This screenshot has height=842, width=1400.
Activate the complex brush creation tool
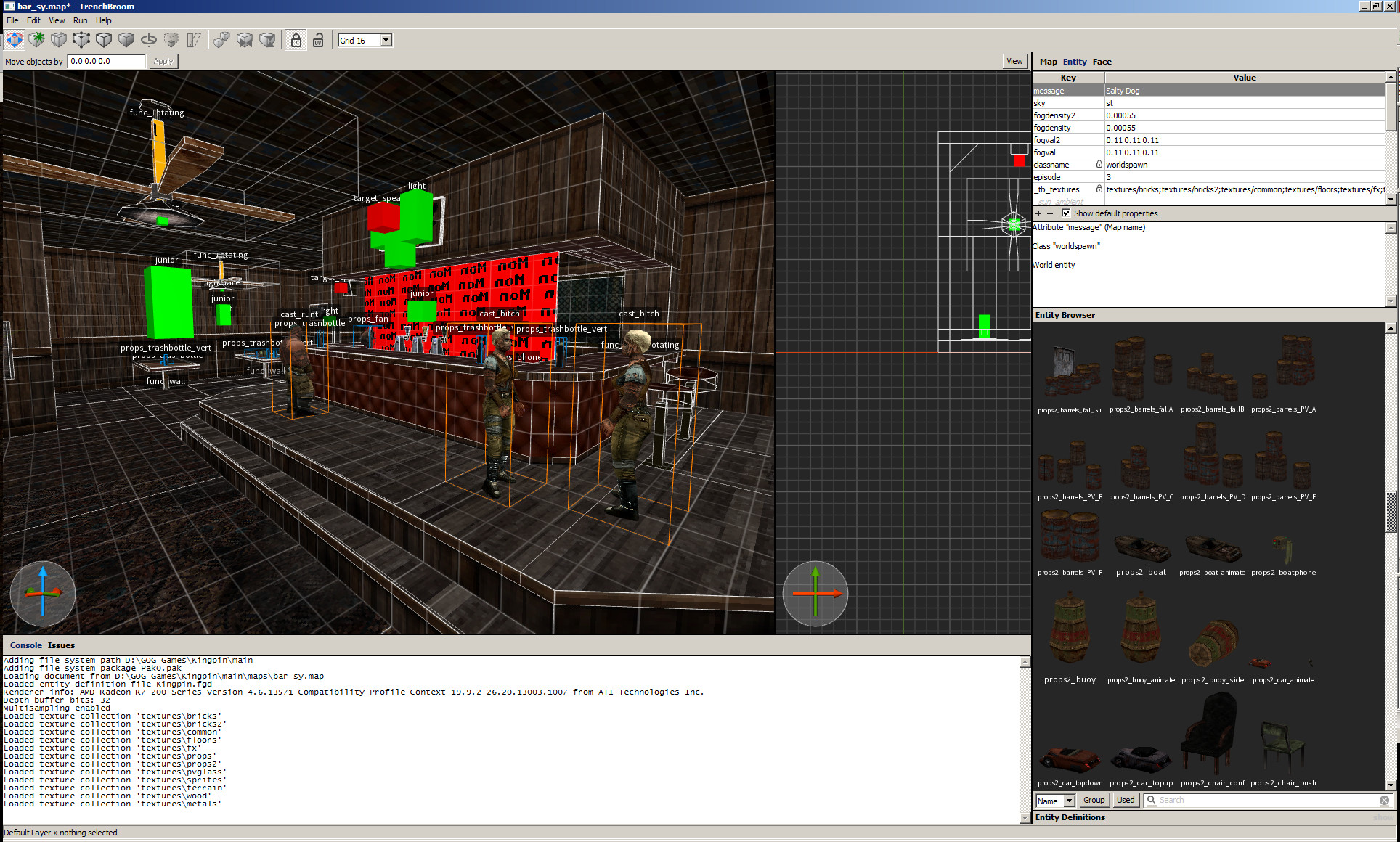(37, 40)
